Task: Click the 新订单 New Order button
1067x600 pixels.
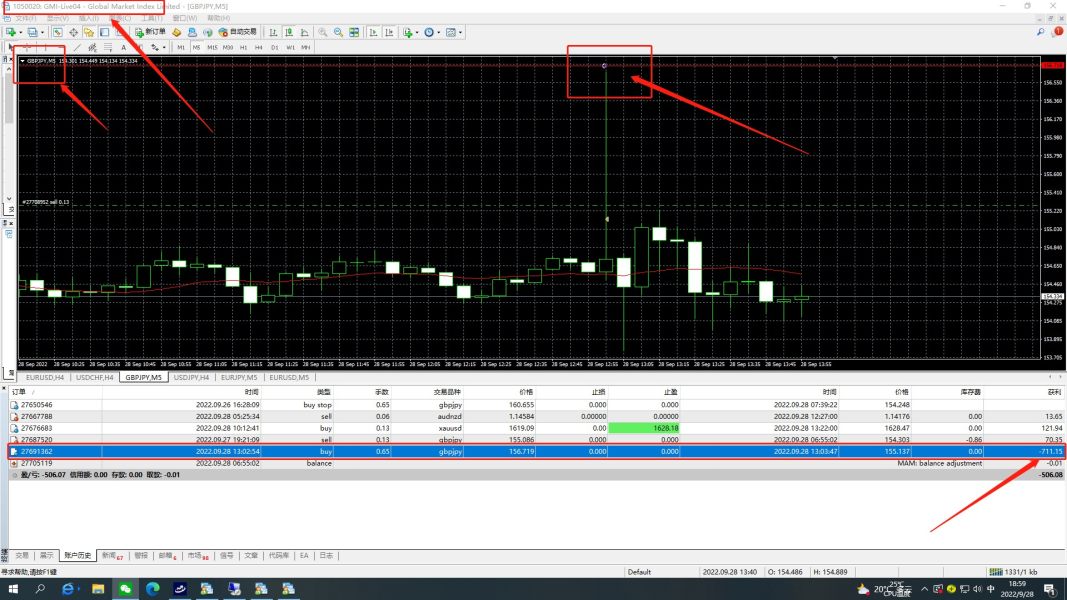Action: click(x=150, y=32)
